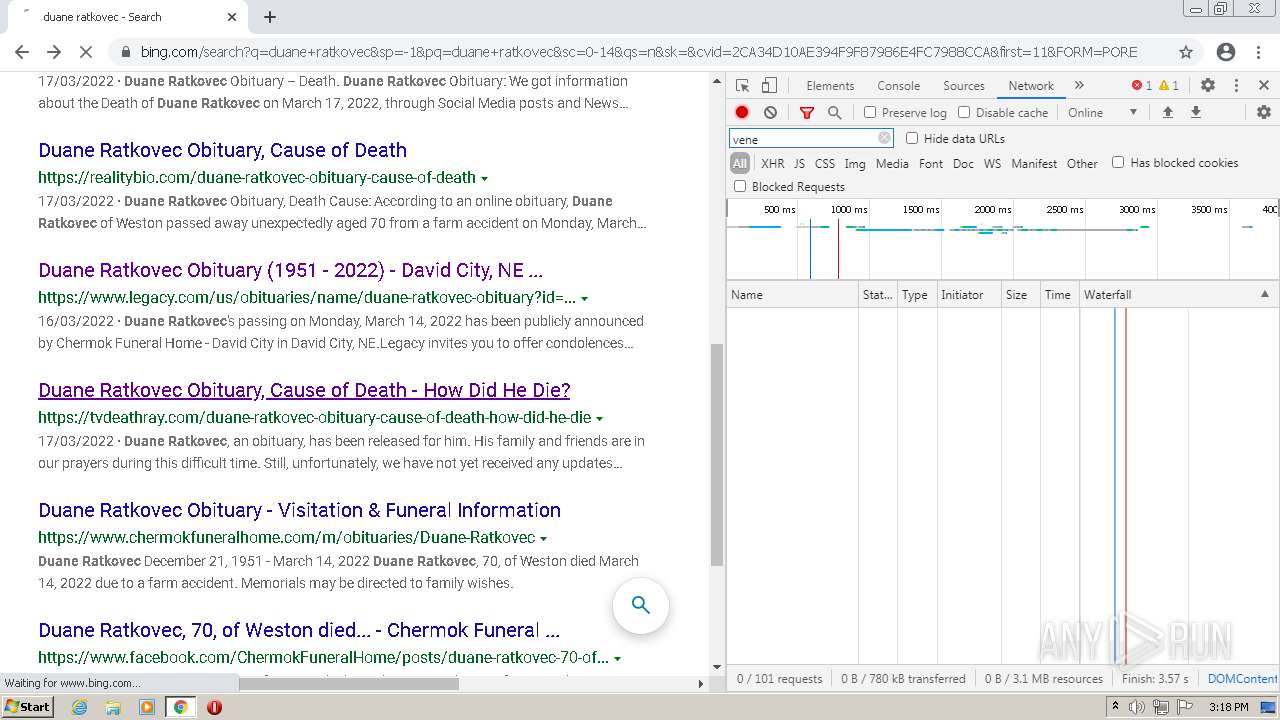Switch to the Elements tab
This screenshot has width=1280, height=720.
tap(830, 86)
